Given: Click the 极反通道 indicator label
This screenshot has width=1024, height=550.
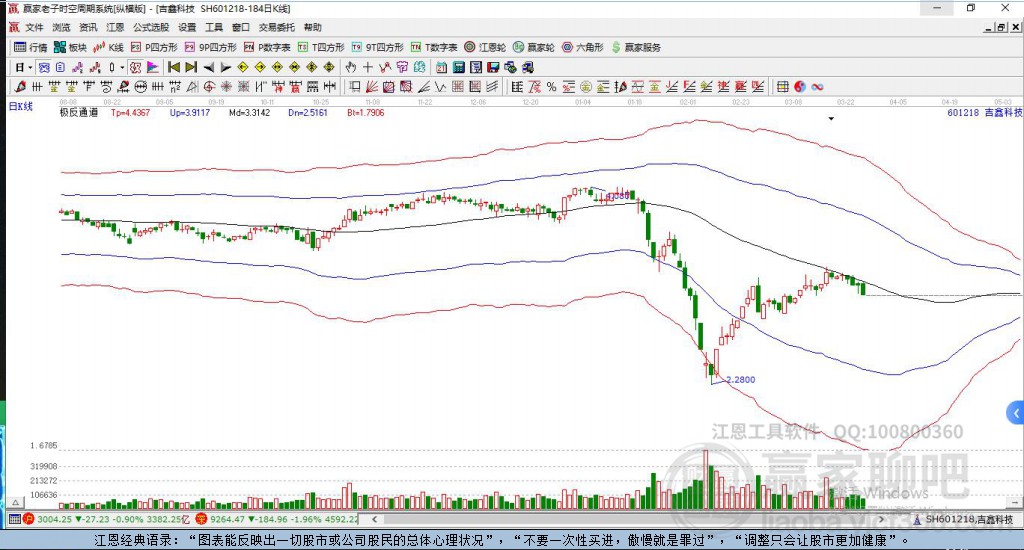Looking at the screenshot, I should pyautogui.click(x=79, y=112).
